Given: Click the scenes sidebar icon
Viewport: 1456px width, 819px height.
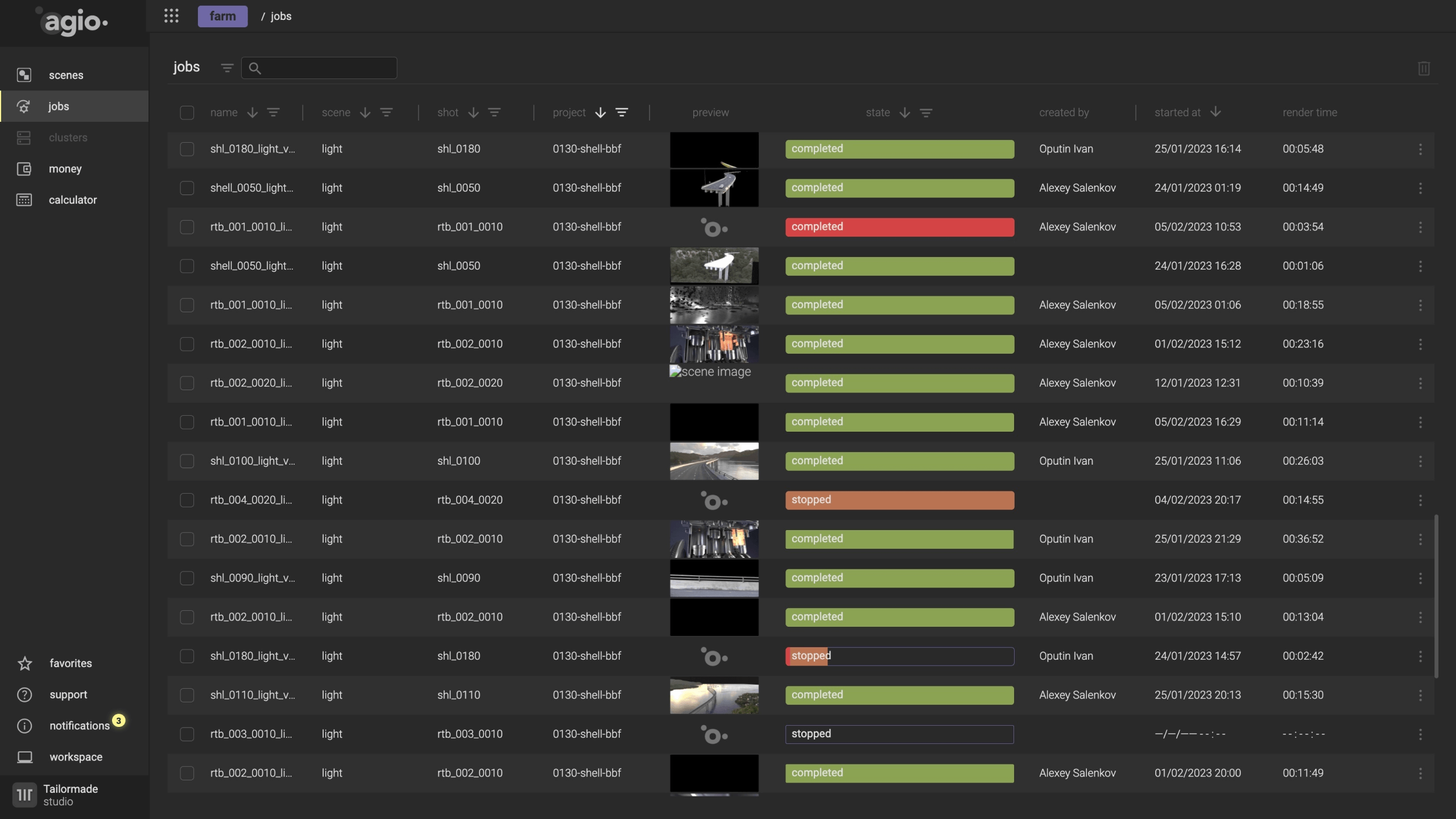Looking at the screenshot, I should (24, 75).
